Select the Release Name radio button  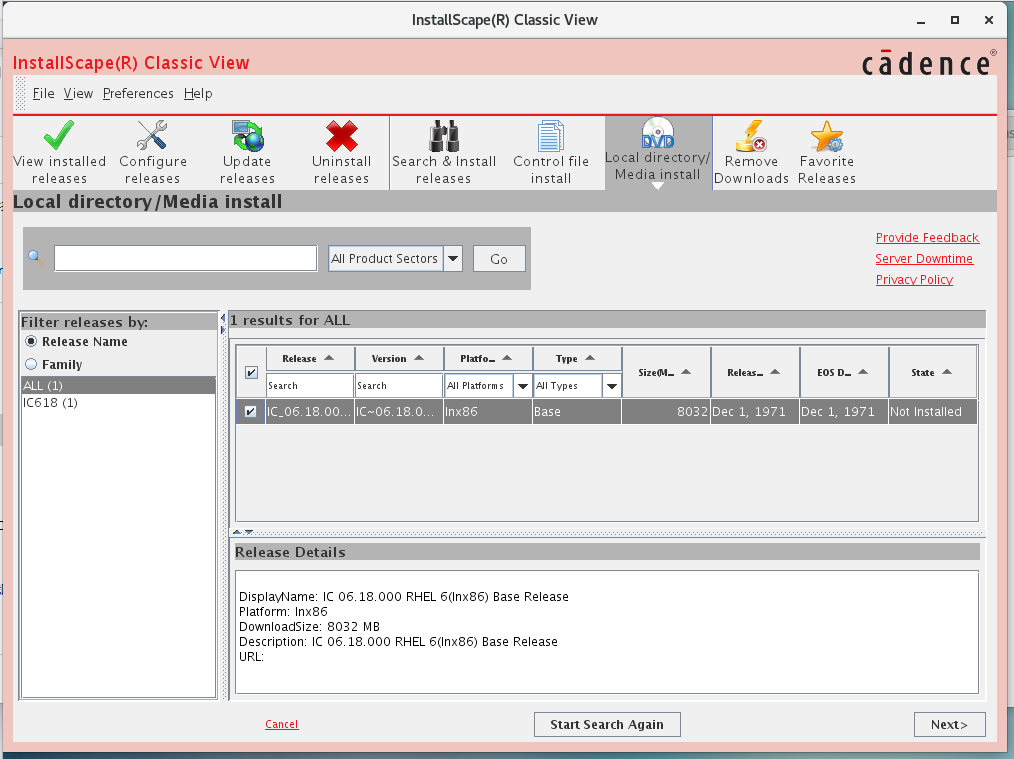31,342
